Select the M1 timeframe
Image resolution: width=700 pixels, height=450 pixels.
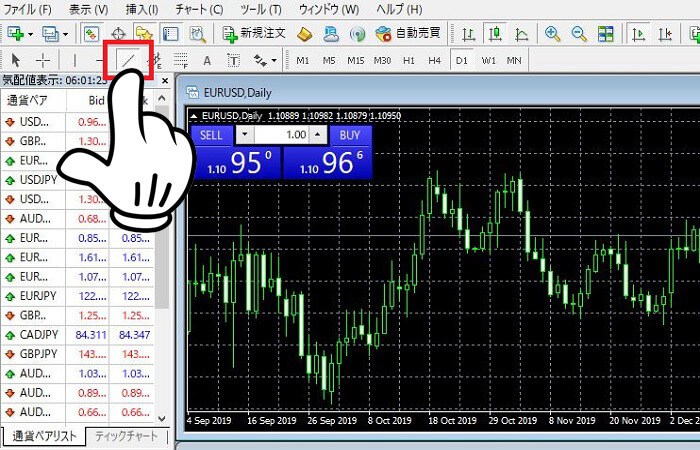pyautogui.click(x=303, y=60)
